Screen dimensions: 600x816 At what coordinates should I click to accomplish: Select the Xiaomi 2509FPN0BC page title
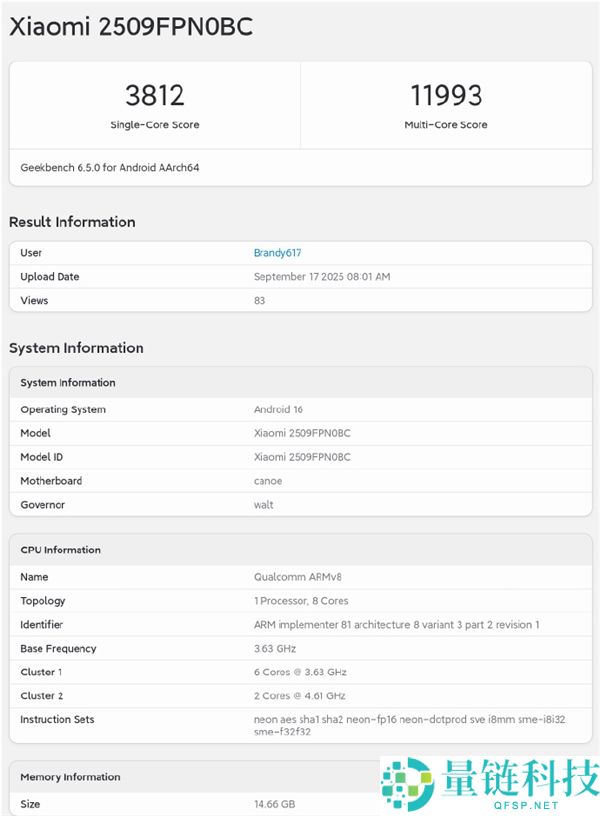131,27
